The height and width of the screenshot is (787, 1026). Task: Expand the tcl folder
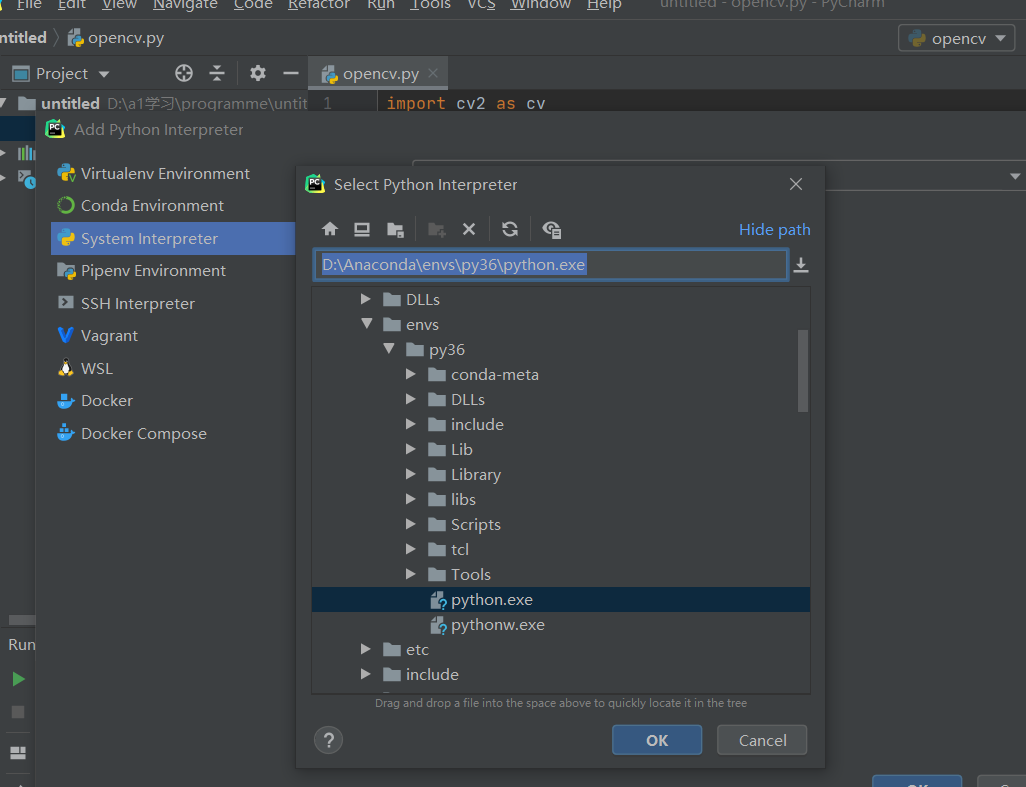[411, 549]
